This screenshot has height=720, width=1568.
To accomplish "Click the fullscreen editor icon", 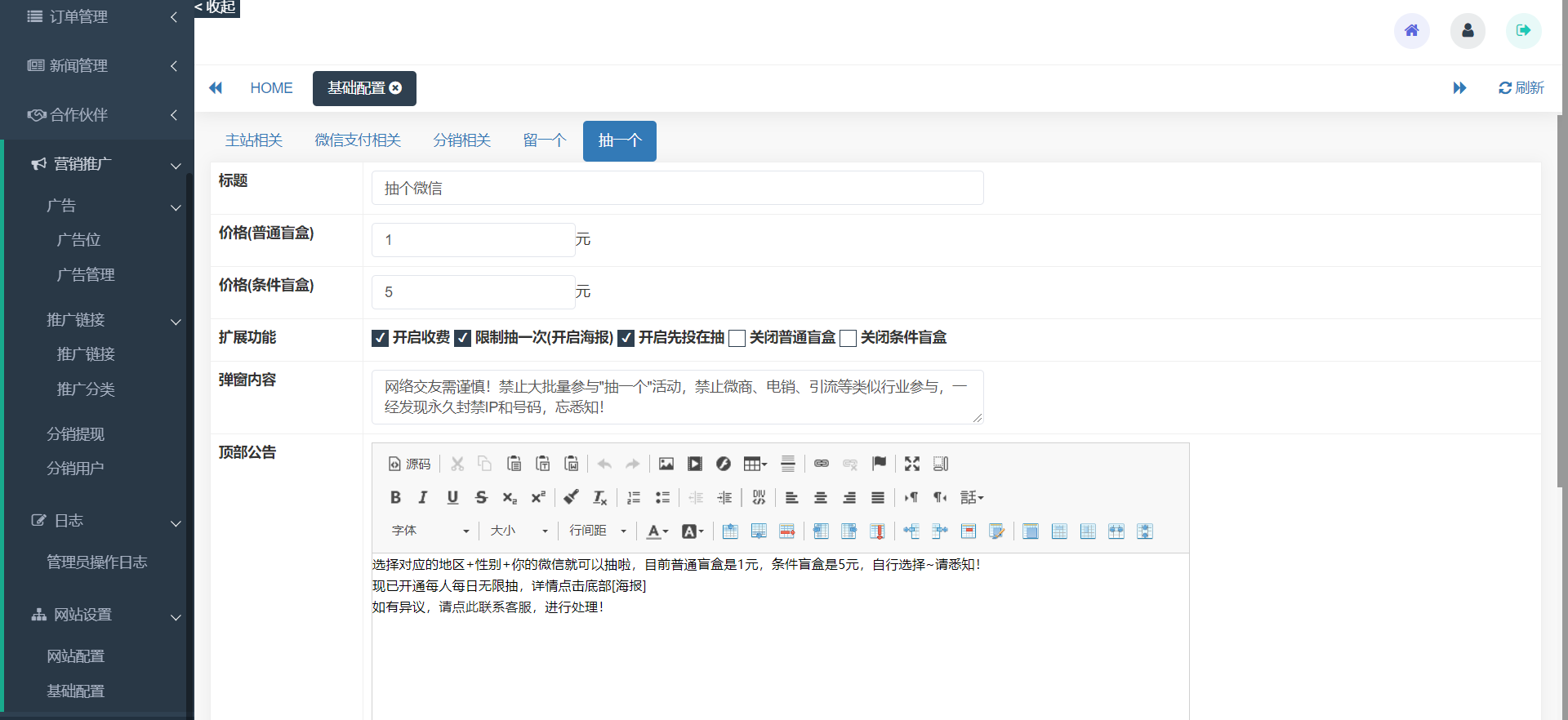I will coord(912,464).
